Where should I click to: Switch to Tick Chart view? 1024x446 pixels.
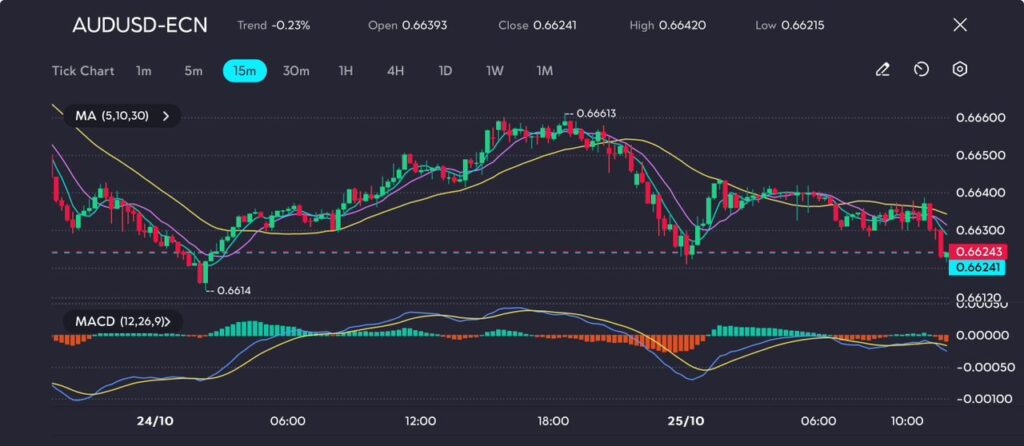pos(82,71)
